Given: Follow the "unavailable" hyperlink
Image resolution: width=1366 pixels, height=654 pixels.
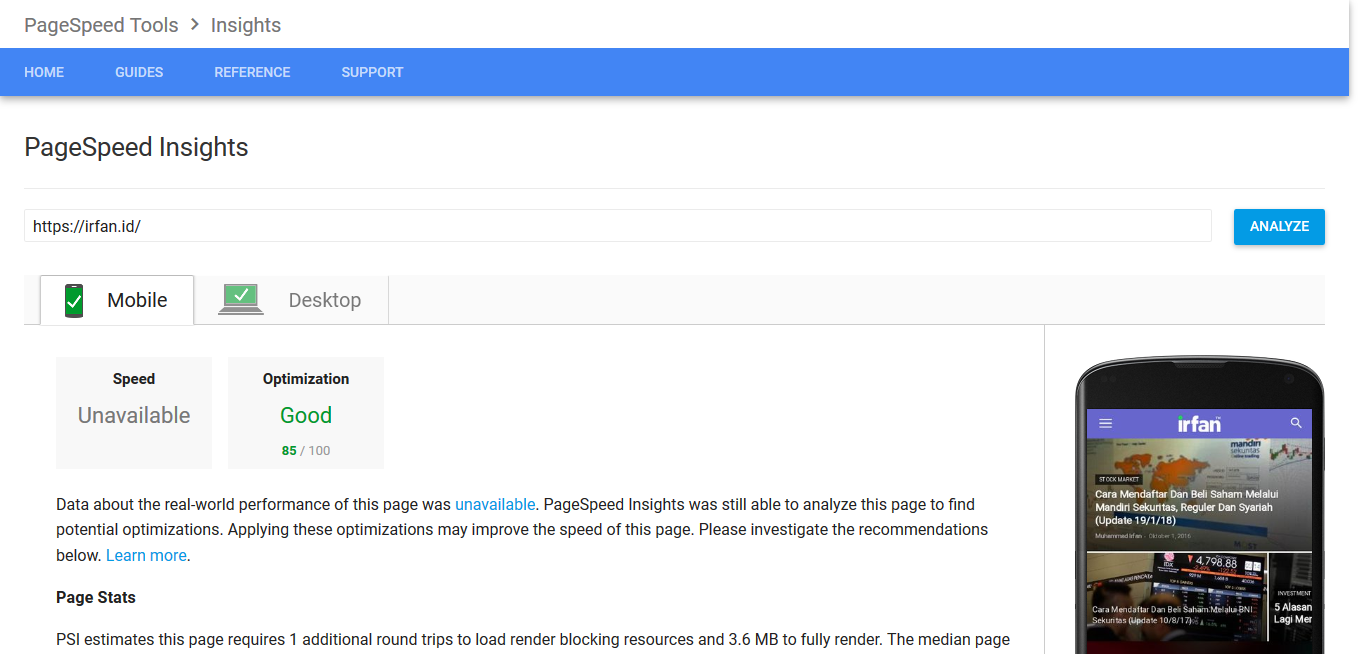Looking at the screenshot, I should tap(495, 504).
